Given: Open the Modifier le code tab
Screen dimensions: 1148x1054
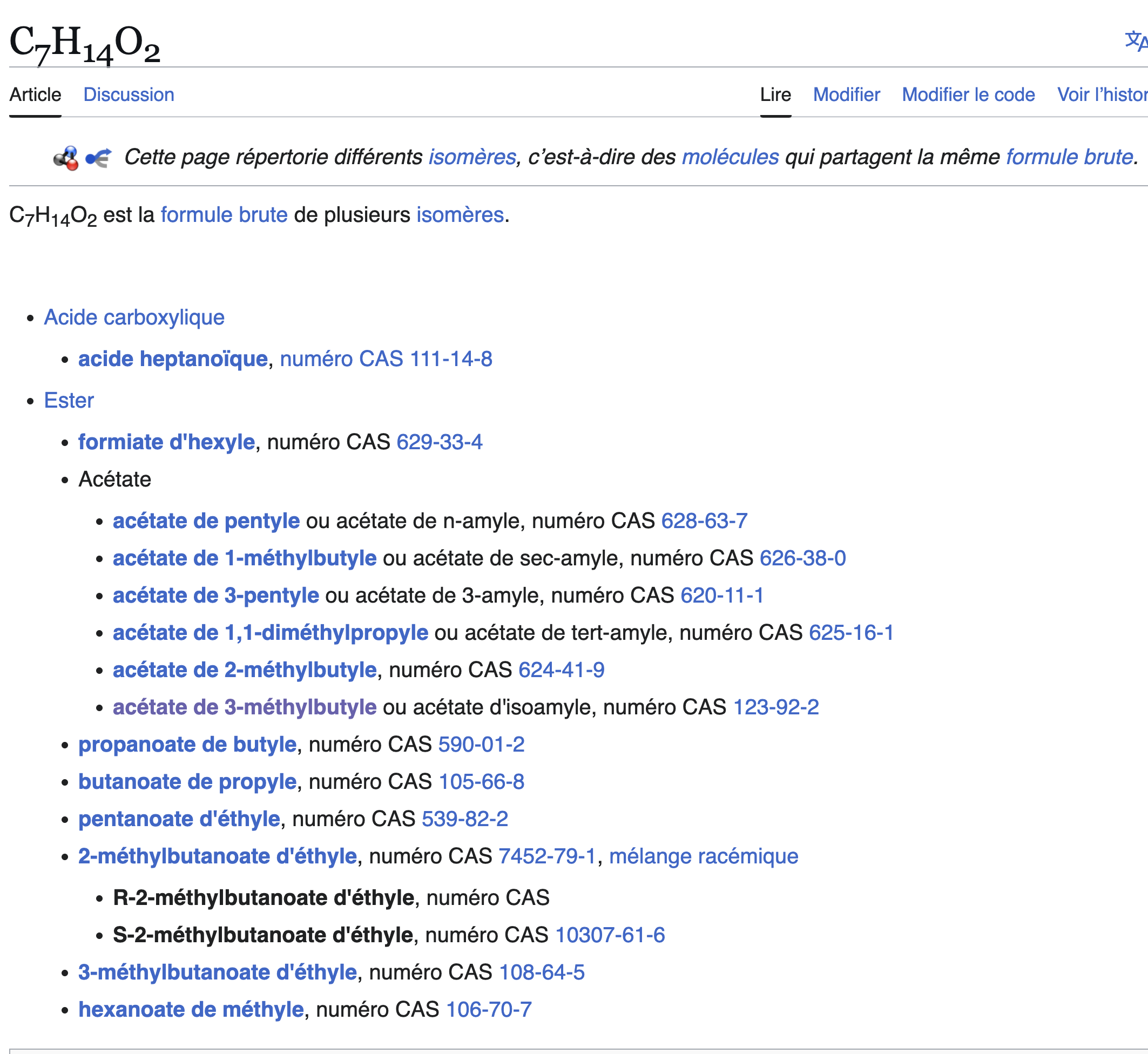Looking at the screenshot, I should pos(968,94).
